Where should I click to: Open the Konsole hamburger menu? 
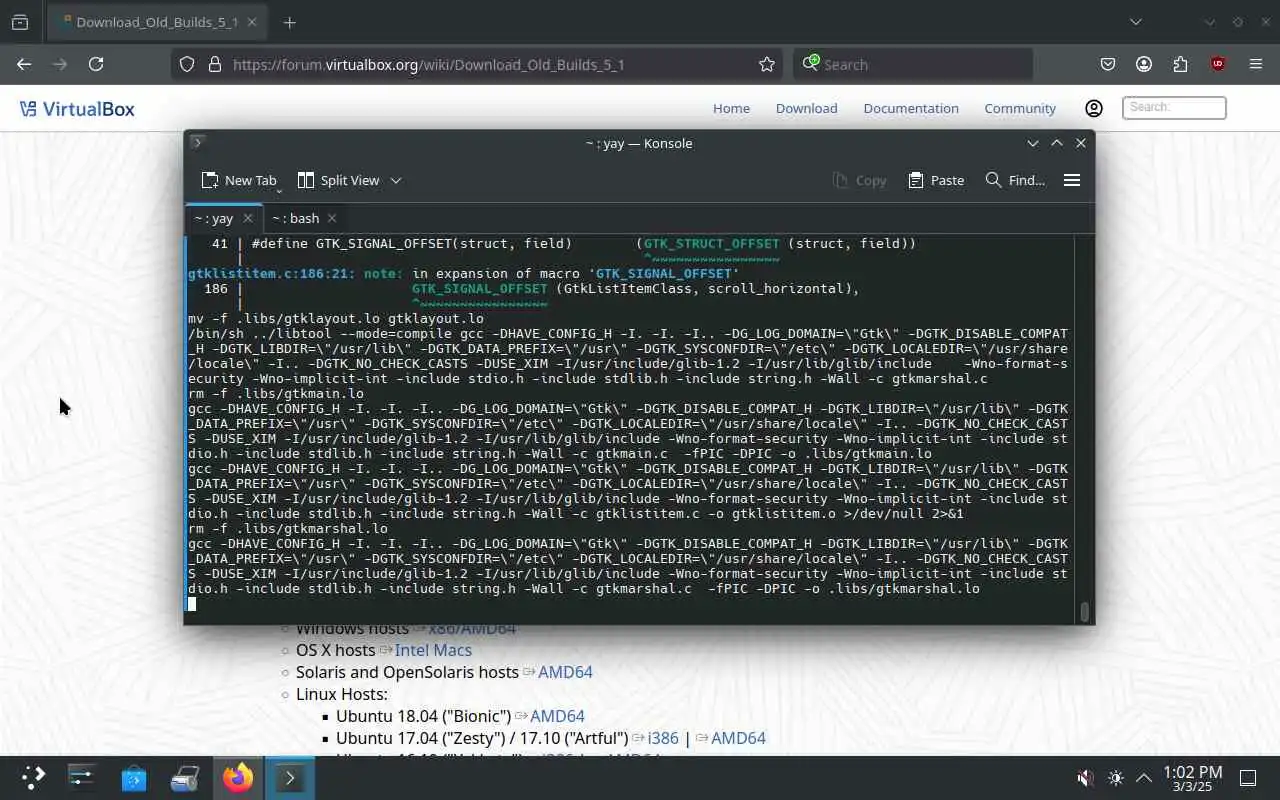[x=1072, y=180]
